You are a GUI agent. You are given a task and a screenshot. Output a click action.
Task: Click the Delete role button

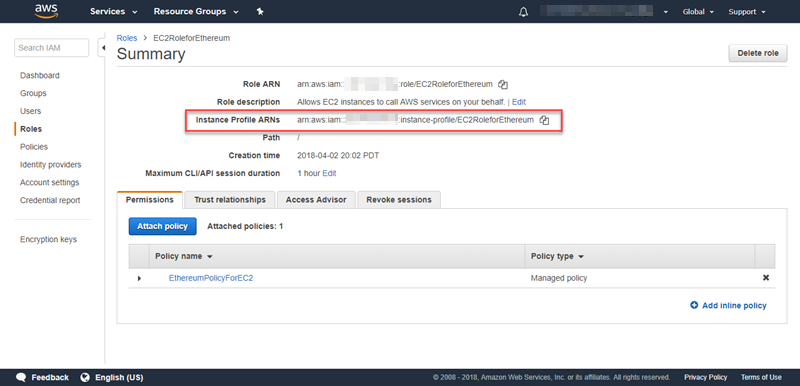(x=758, y=53)
